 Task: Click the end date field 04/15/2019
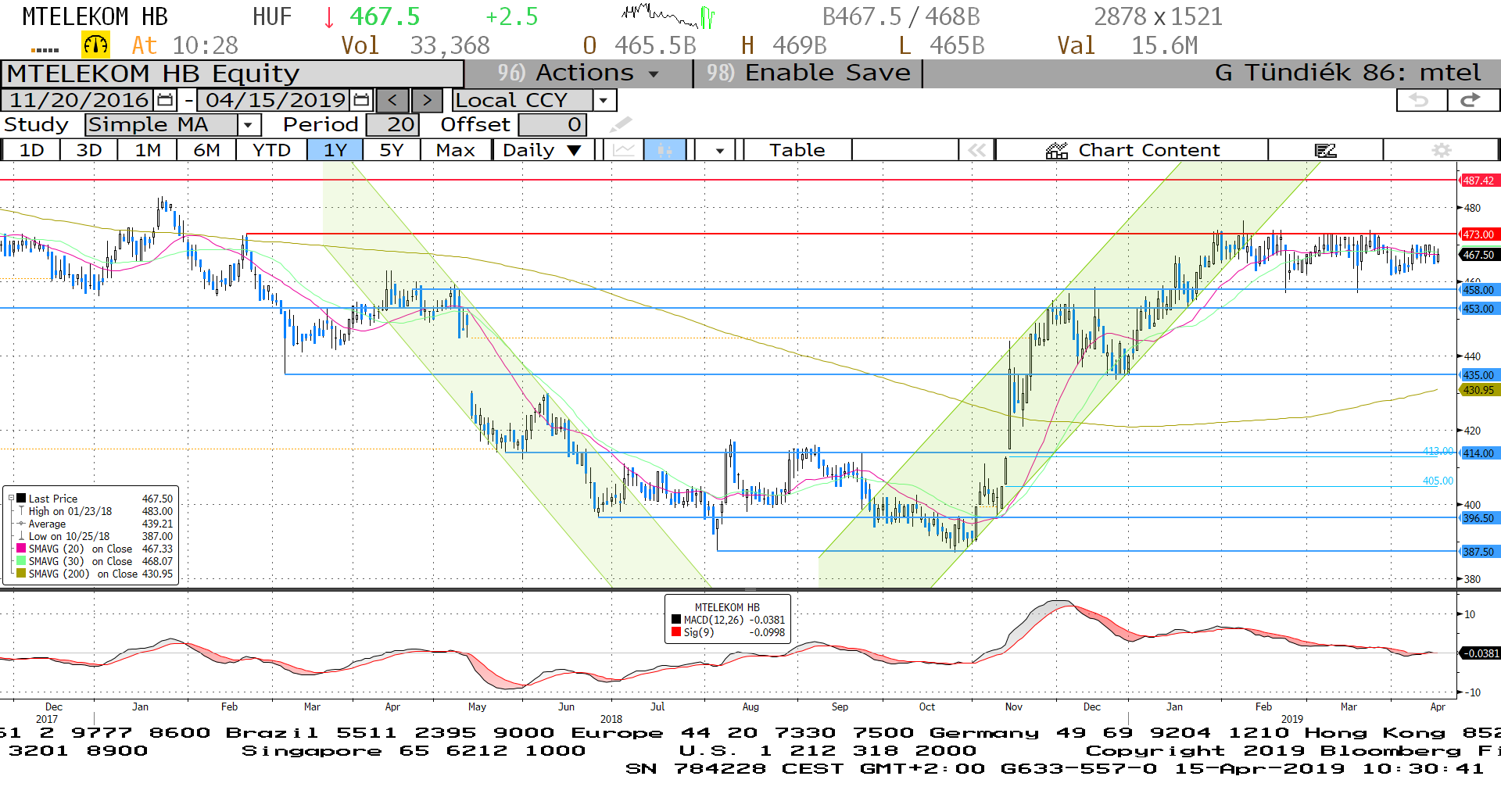[x=275, y=100]
